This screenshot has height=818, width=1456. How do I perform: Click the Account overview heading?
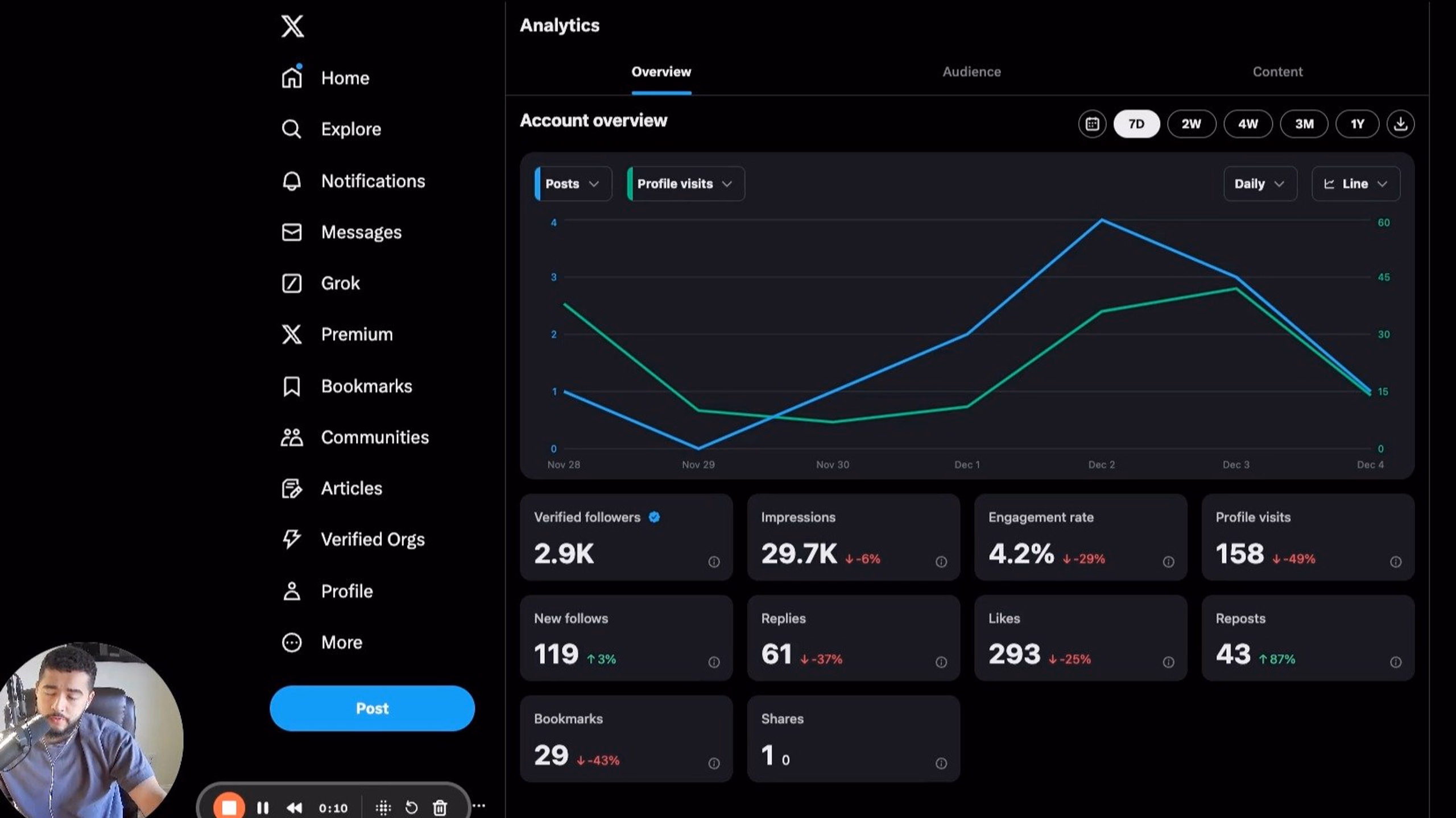coord(593,121)
